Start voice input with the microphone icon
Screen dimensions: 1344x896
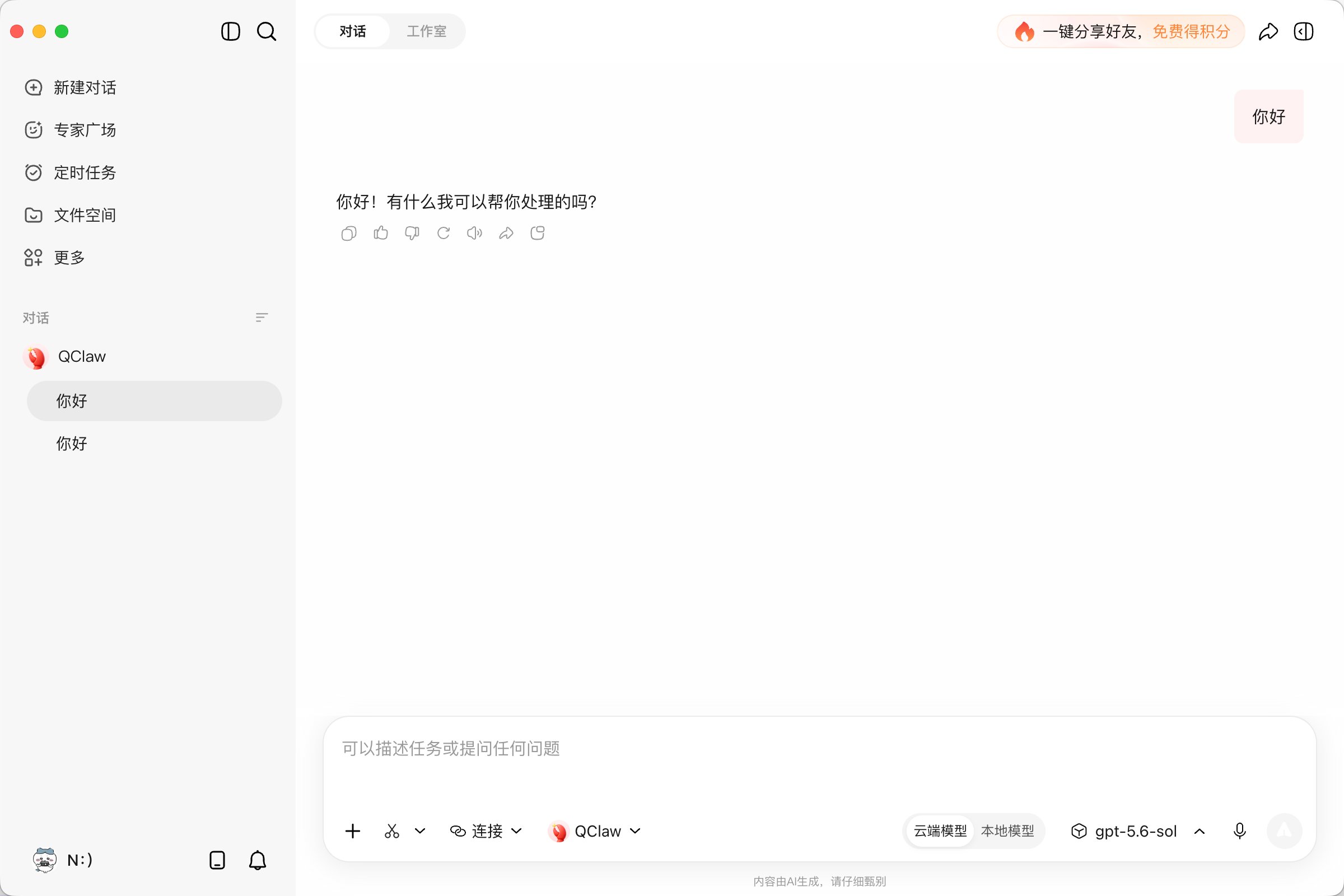point(1239,831)
